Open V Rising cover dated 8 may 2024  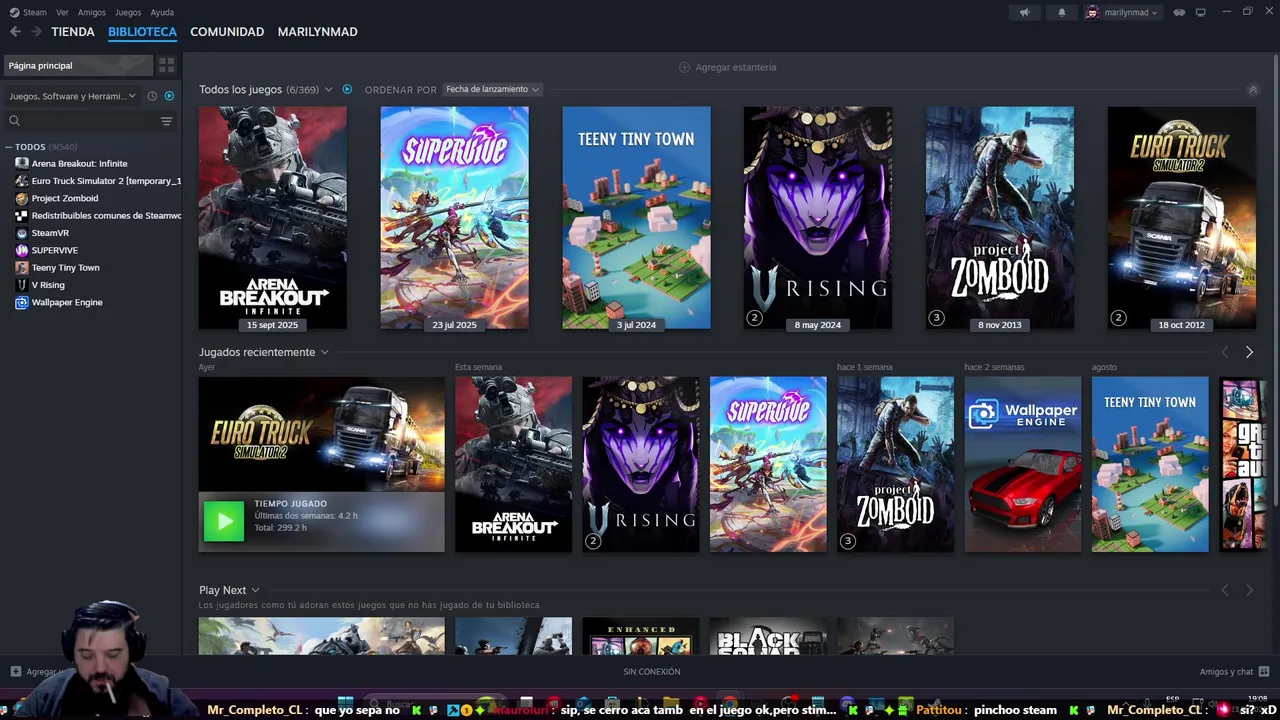point(818,218)
